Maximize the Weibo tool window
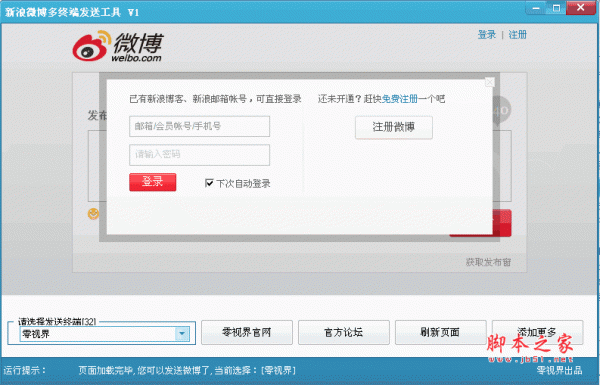Screen dimensions: 600x385 tap(556, 8)
